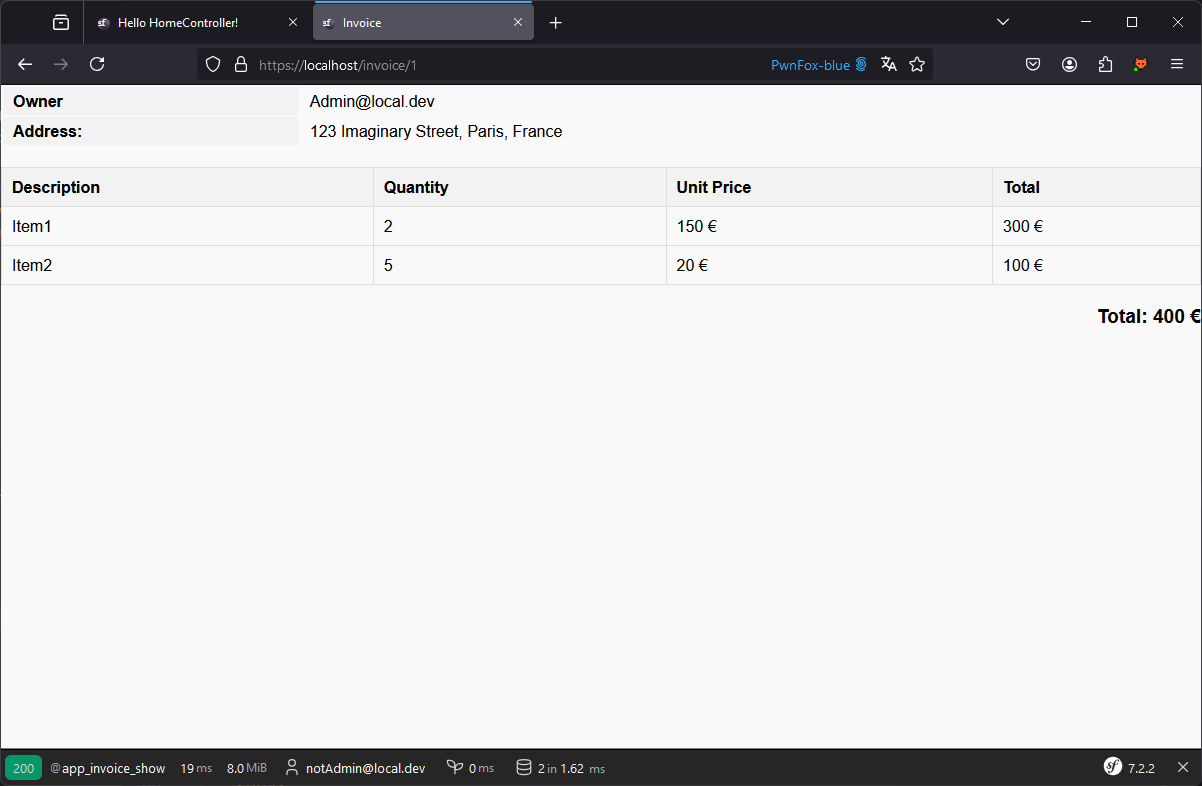Click the URL address bar
This screenshot has width=1202, height=786.
pyautogui.click(x=500, y=64)
